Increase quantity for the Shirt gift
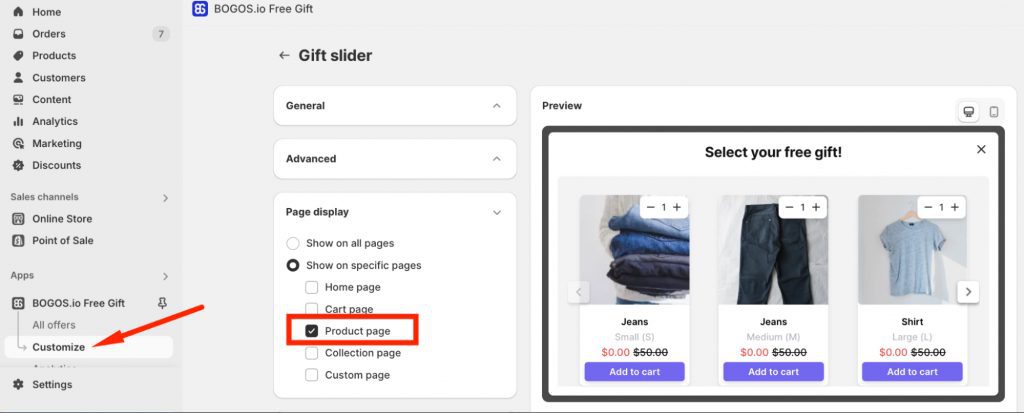This screenshot has height=413, width=1024. (x=955, y=207)
